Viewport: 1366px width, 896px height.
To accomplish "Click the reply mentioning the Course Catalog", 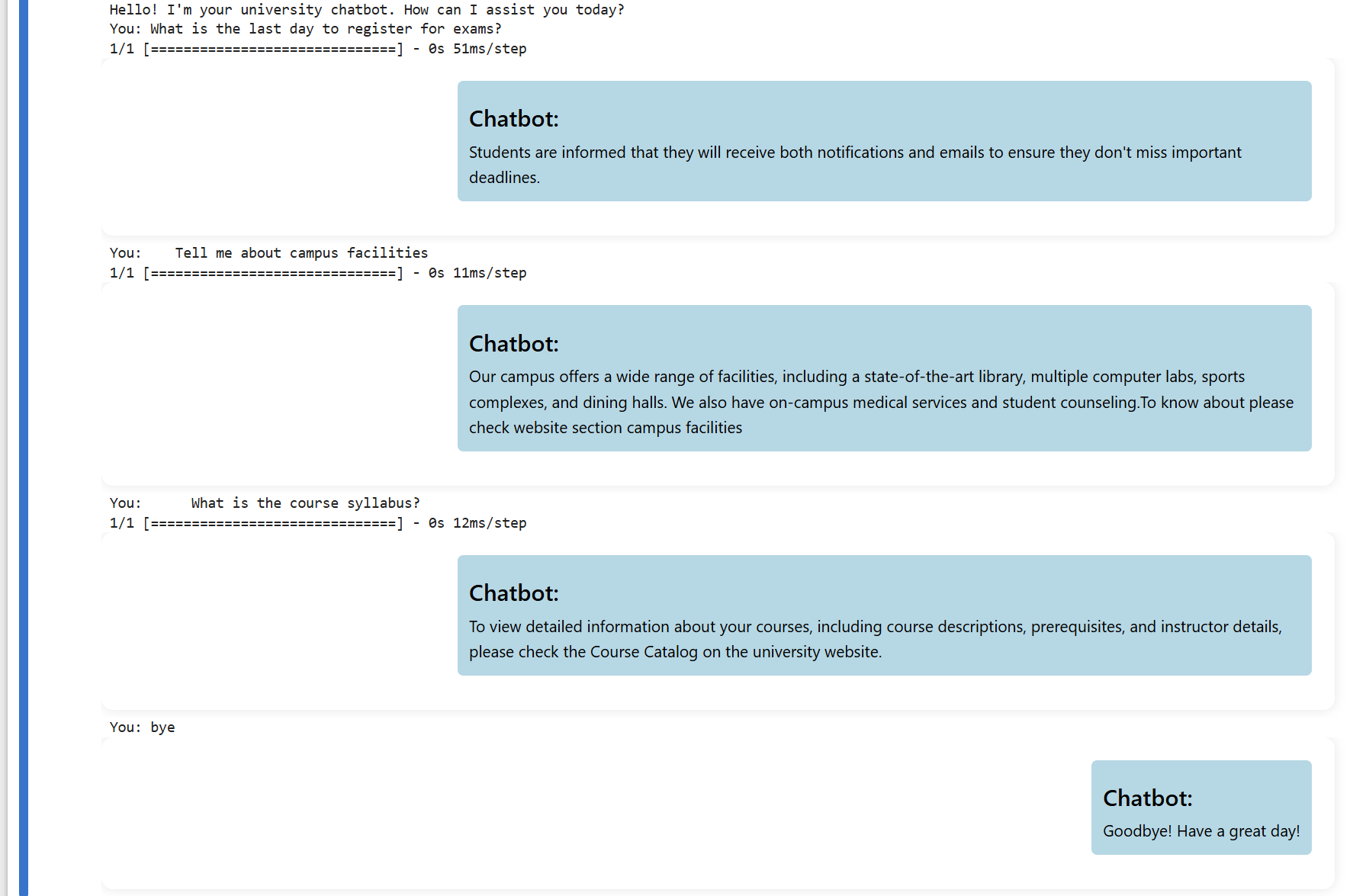I will (x=874, y=639).
